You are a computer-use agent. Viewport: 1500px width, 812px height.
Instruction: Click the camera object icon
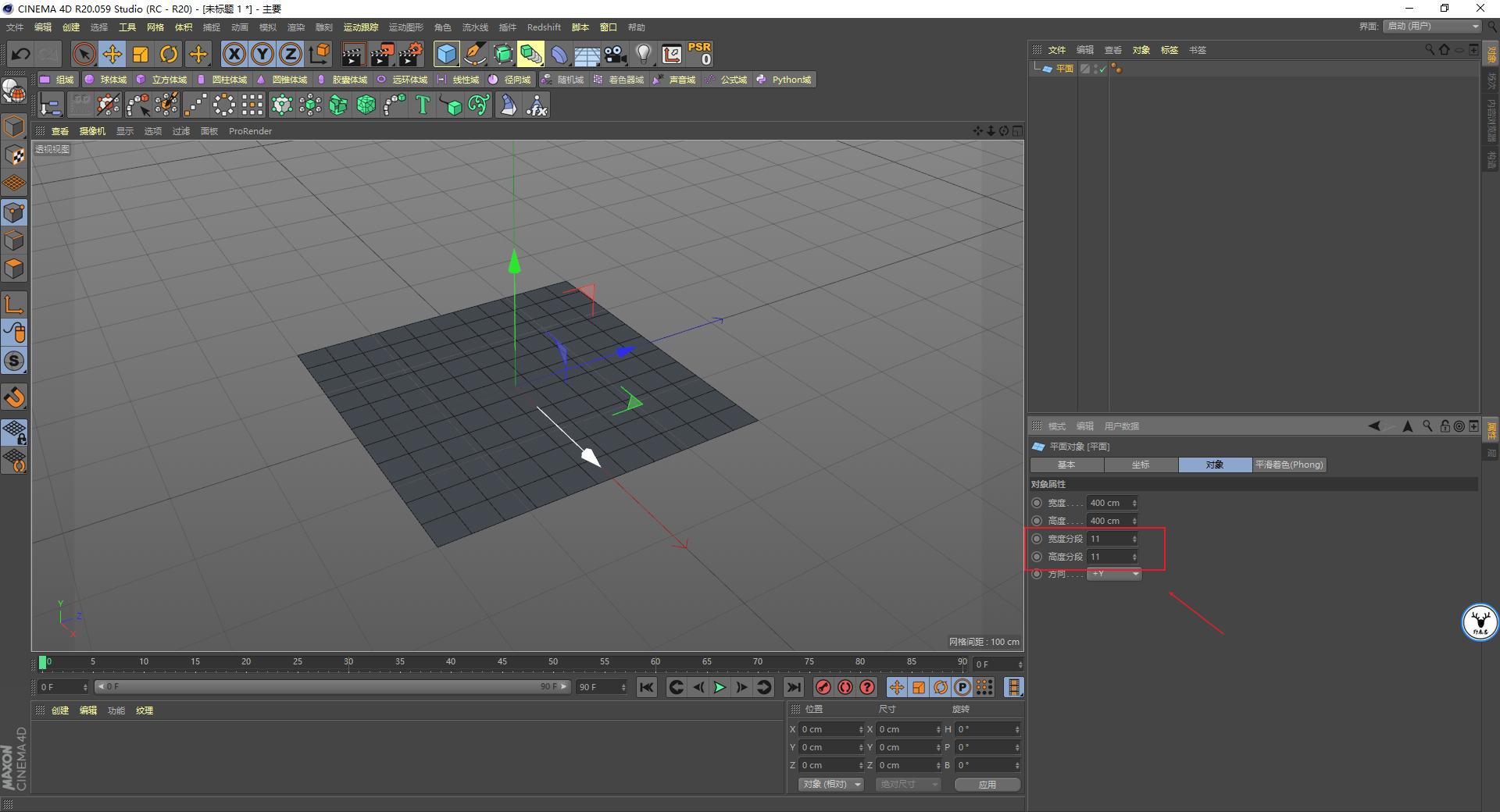tap(616, 54)
